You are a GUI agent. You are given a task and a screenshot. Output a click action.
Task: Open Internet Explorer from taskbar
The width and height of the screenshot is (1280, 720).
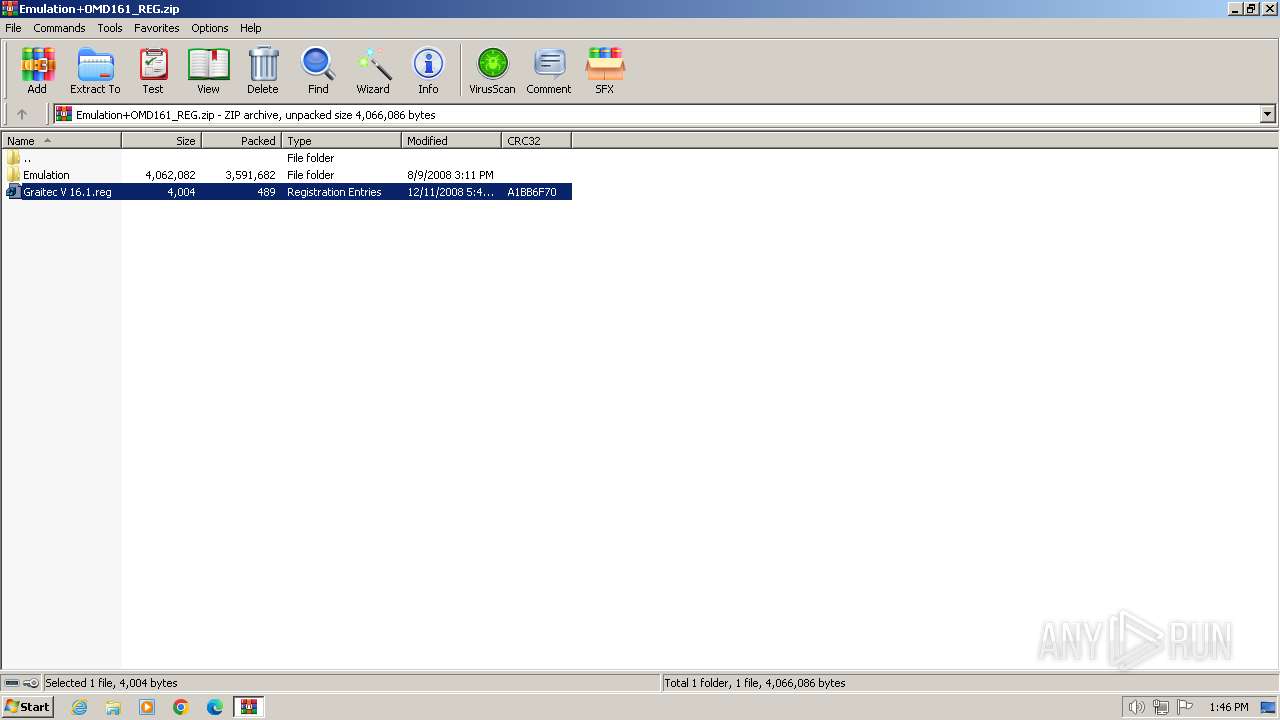pyautogui.click(x=79, y=707)
